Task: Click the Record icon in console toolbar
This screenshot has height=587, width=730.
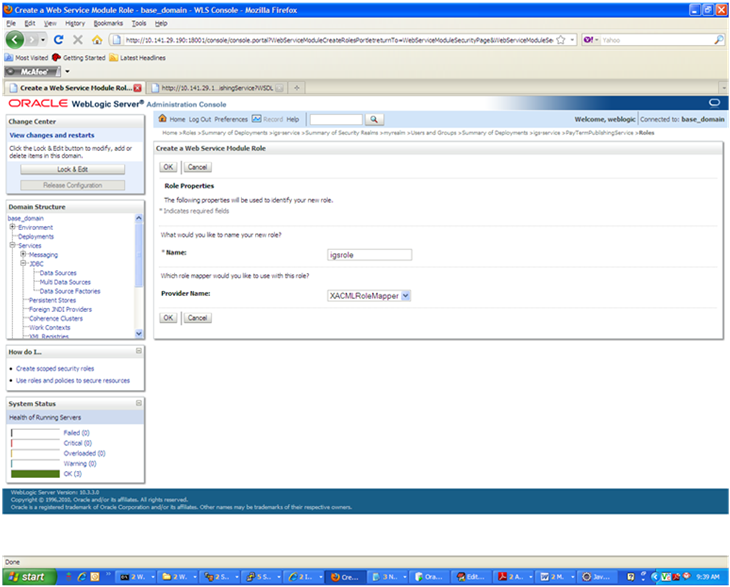Action: tap(257, 119)
